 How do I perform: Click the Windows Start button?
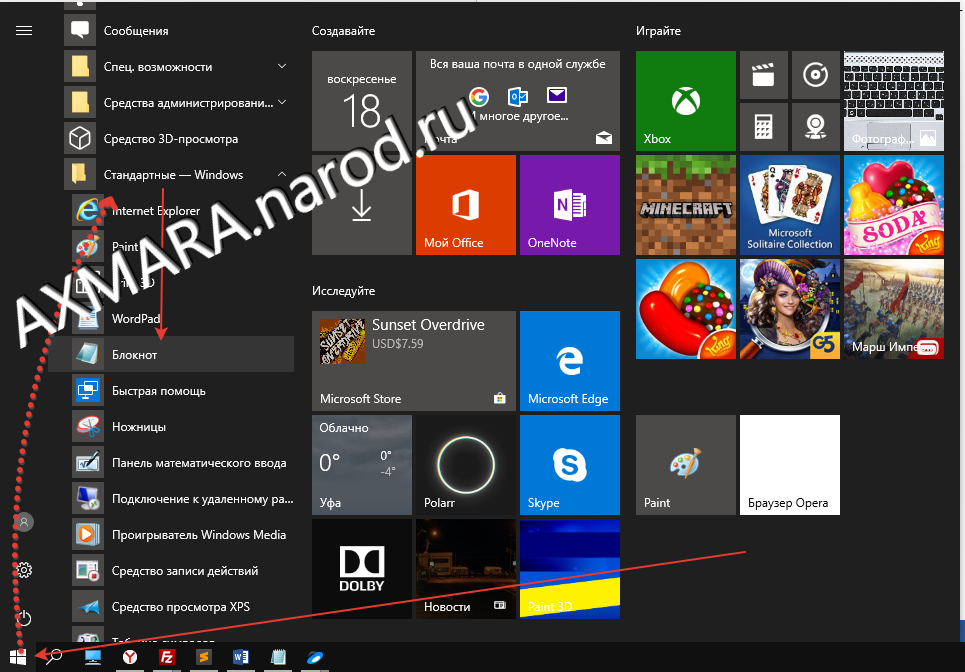click(18, 657)
